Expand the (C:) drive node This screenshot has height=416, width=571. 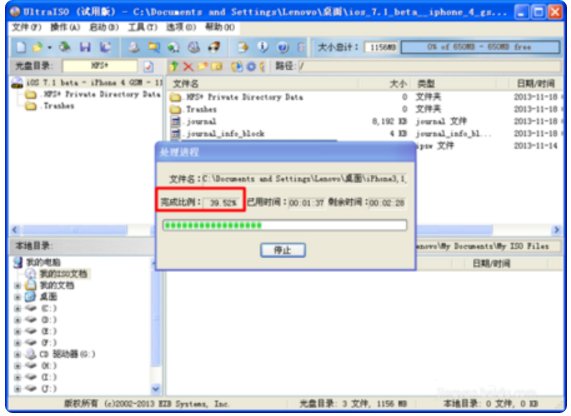(x=17, y=309)
